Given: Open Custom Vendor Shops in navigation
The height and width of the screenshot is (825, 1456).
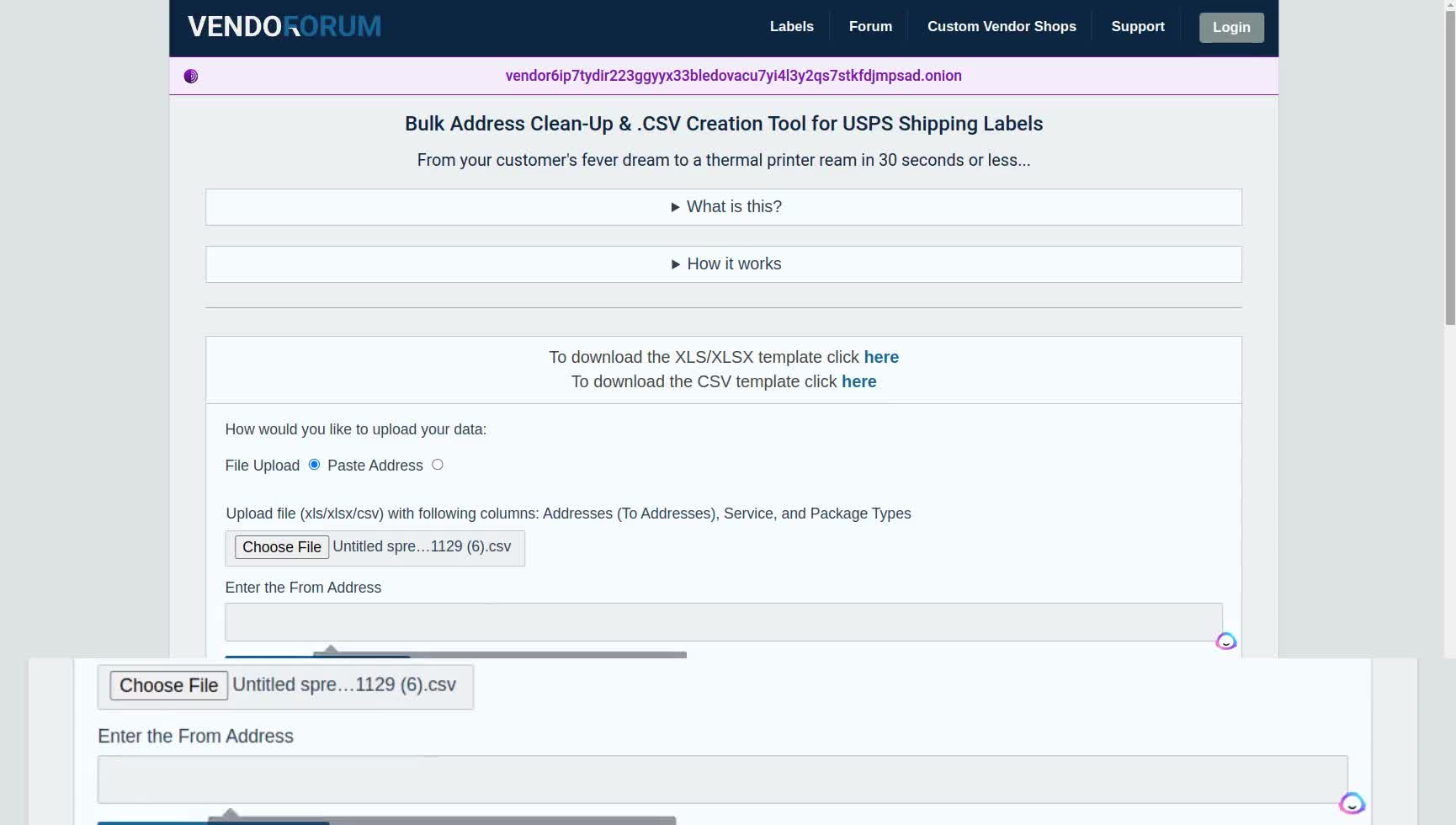Looking at the screenshot, I should point(1002,27).
